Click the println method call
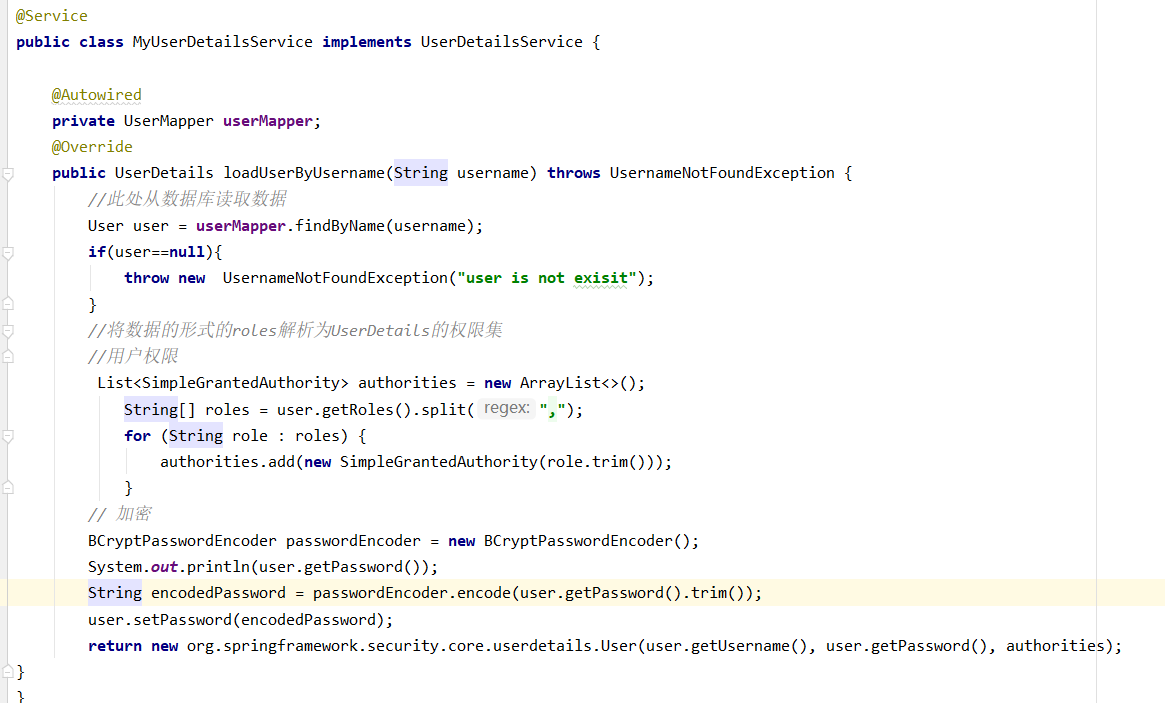1165x703 pixels. (218, 567)
